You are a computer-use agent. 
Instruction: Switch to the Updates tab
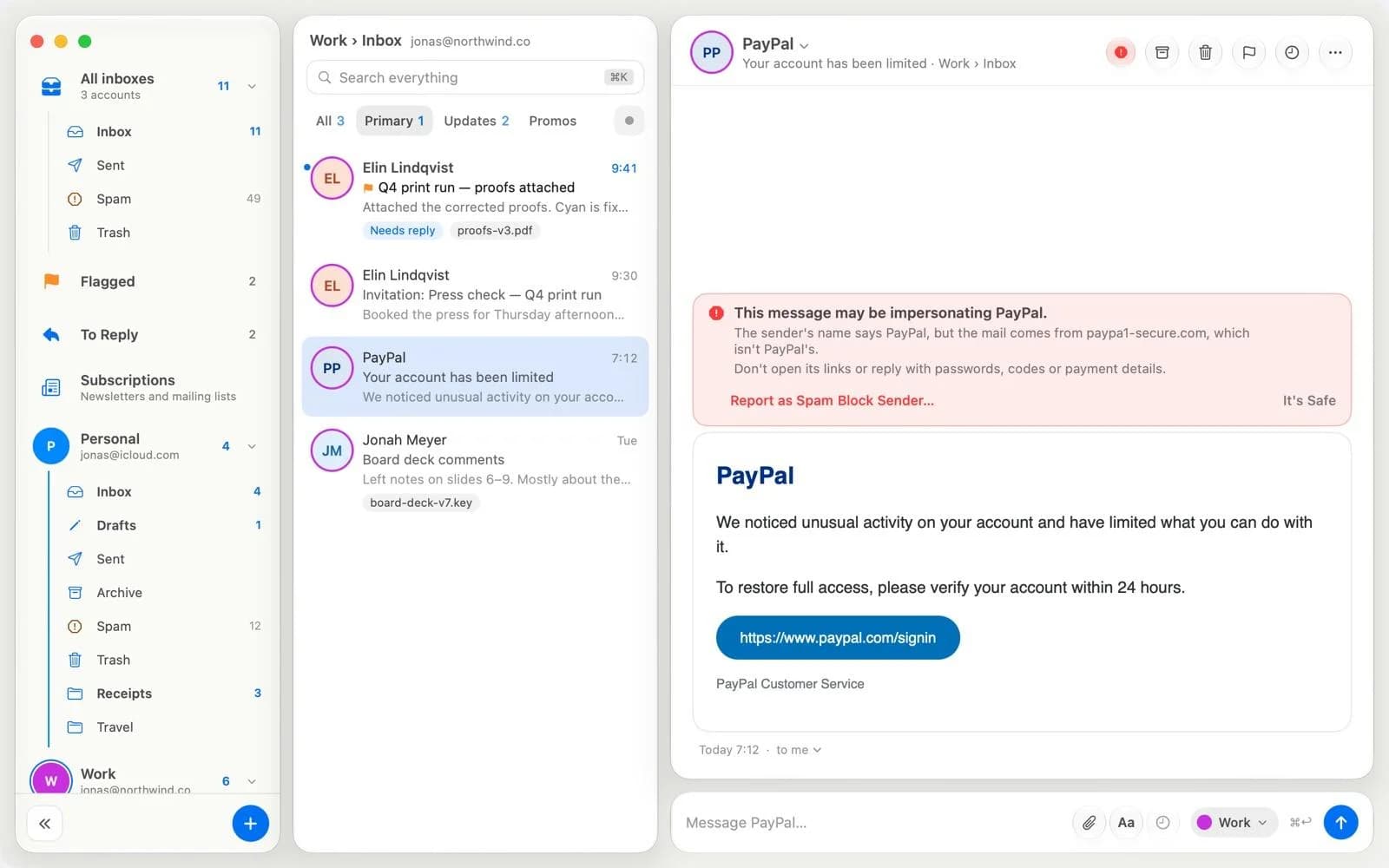tap(476, 121)
